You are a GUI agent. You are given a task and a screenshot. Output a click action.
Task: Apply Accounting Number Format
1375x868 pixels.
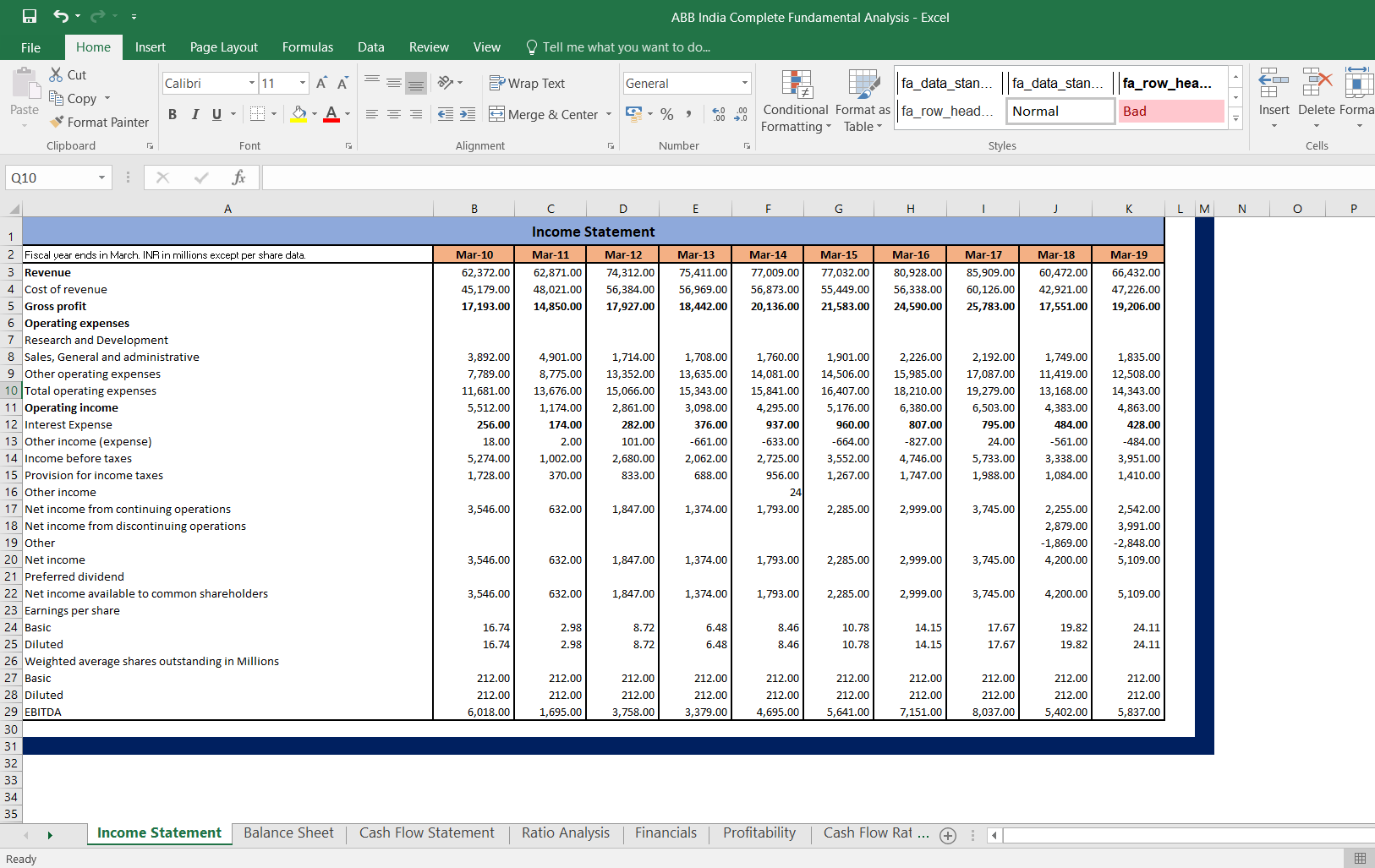click(x=633, y=113)
